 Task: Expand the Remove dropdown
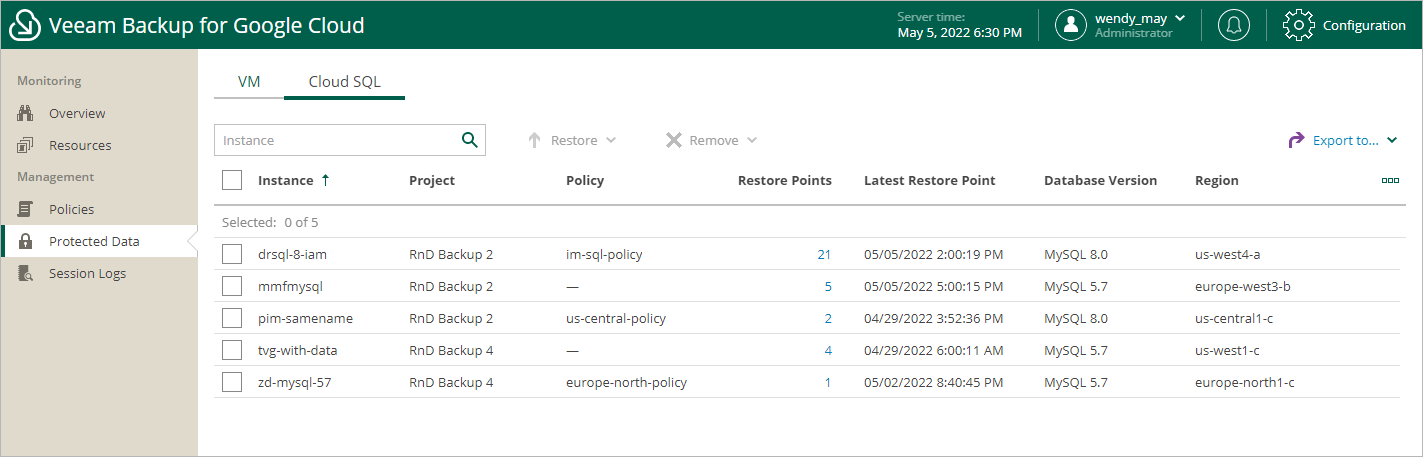point(752,141)
